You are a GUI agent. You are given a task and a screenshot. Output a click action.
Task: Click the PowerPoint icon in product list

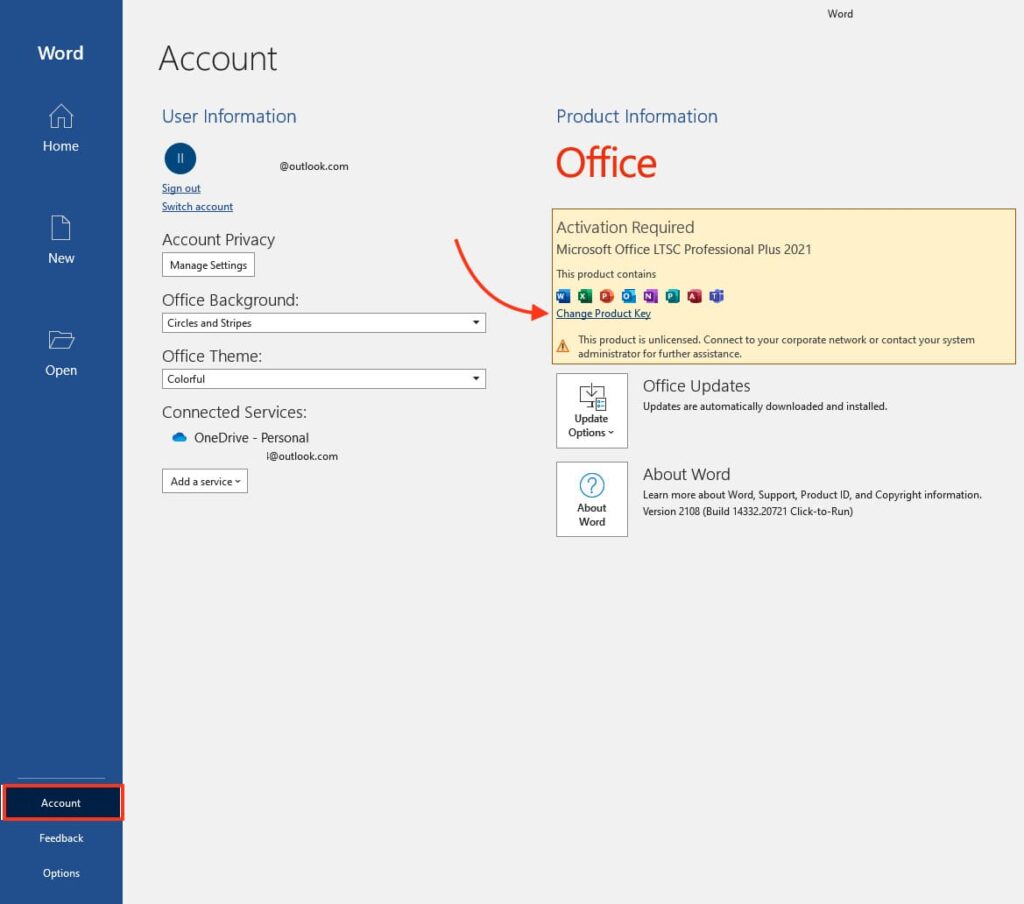[x=607, y=296]
